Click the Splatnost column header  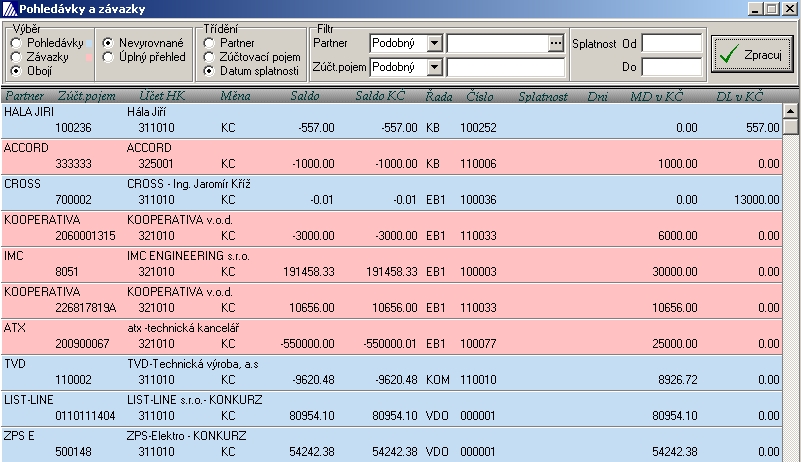tap(543, 96)
